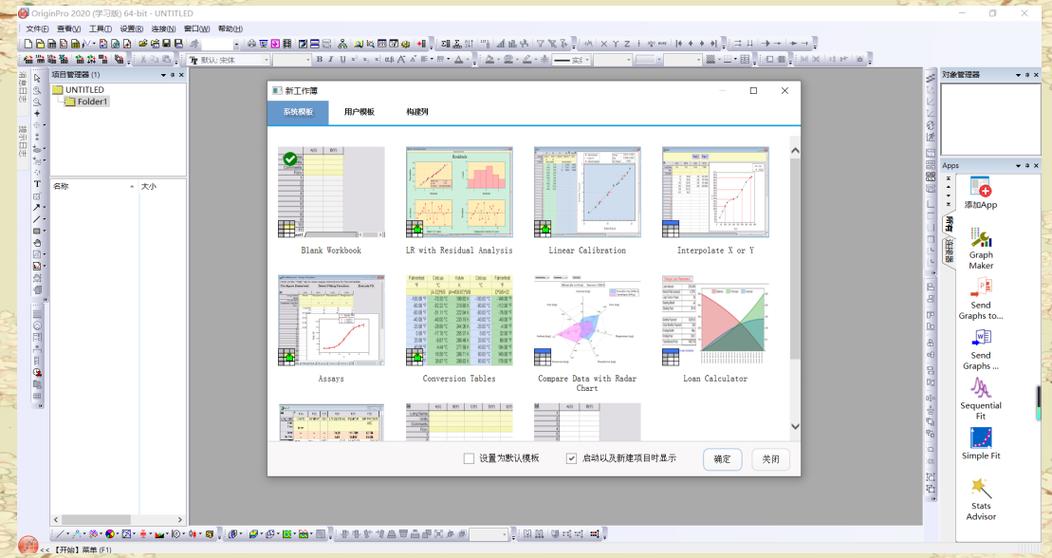The width and height of the screenshot is (1052, 558).
Task: Select the Zoom in magnifier tool
Action: point(38,90)
